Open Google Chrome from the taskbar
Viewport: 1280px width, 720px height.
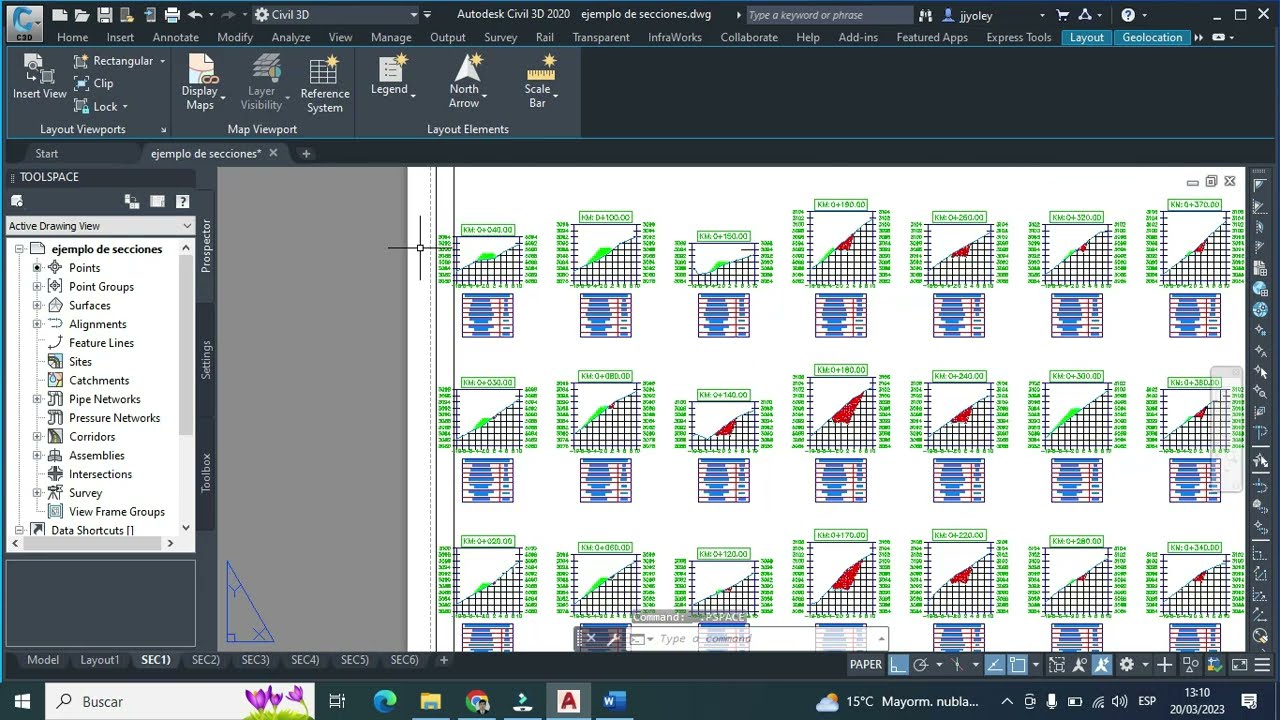(x=477, y=701)
